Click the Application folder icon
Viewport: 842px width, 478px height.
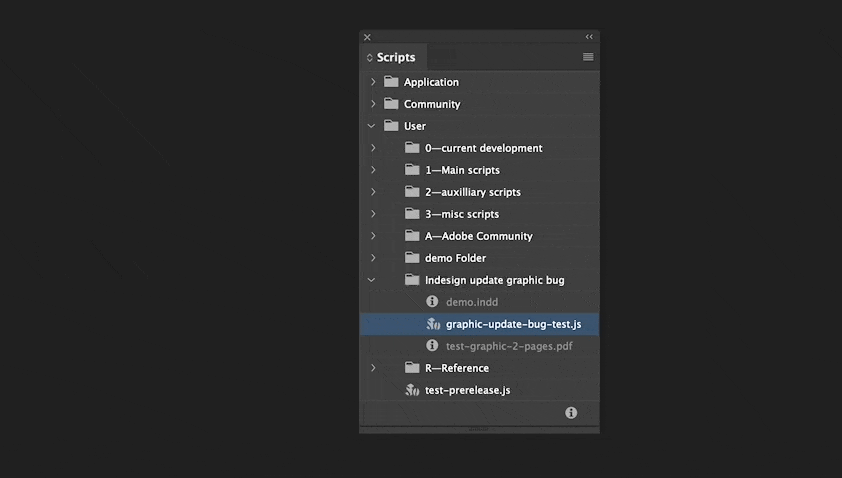pyautogui.click(x=391, y=82)
